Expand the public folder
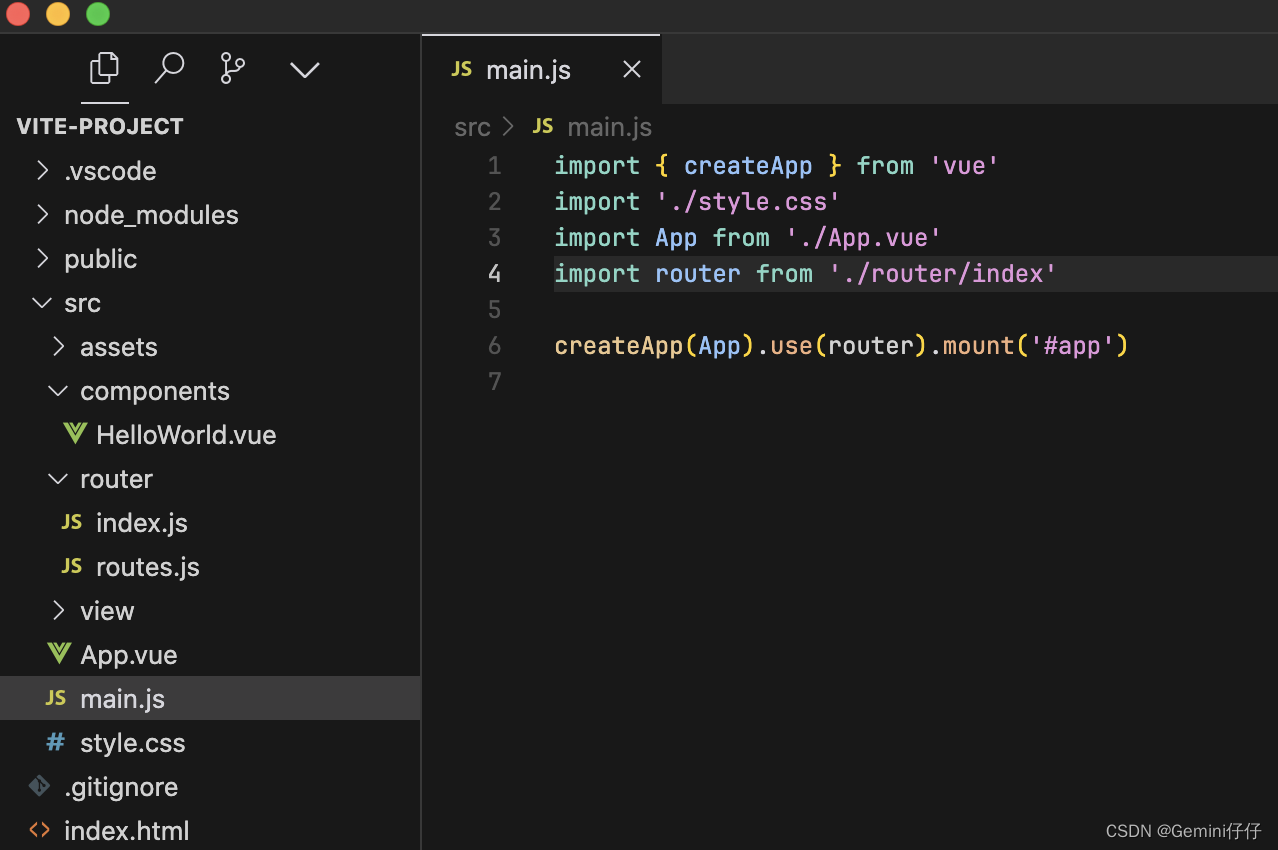This screenshot has height=850, width=1278. pyautogui.click(x=42, y=258)
